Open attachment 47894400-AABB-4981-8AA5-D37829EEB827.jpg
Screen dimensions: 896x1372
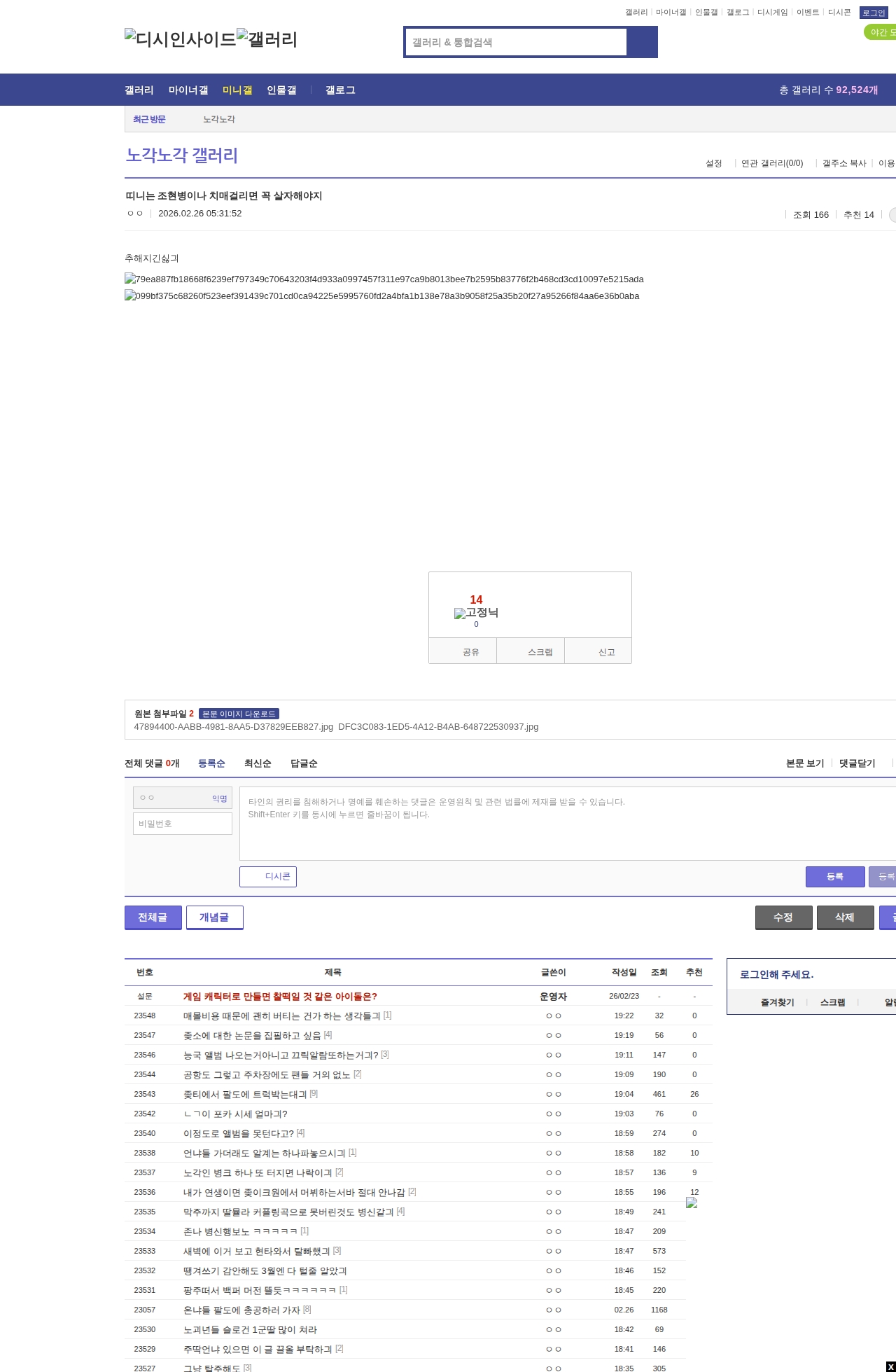[234, 726]
